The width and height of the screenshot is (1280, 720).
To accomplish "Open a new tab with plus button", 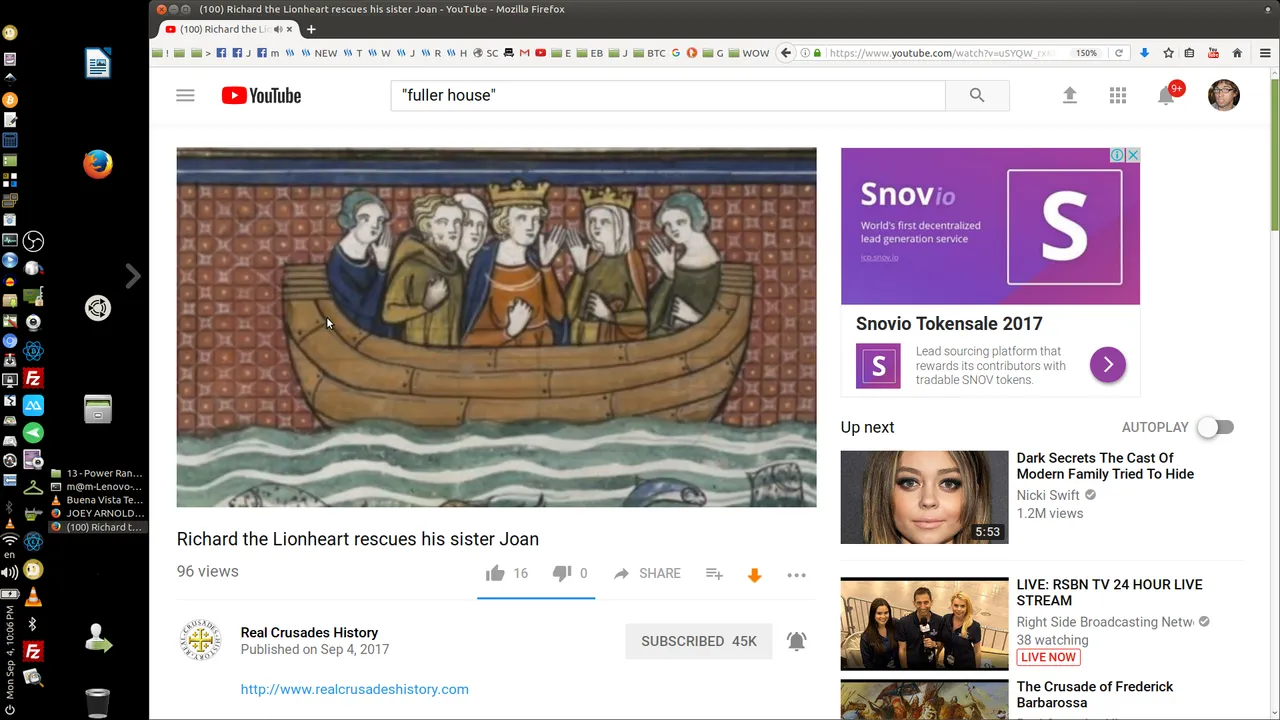I will tap(311, 29).
